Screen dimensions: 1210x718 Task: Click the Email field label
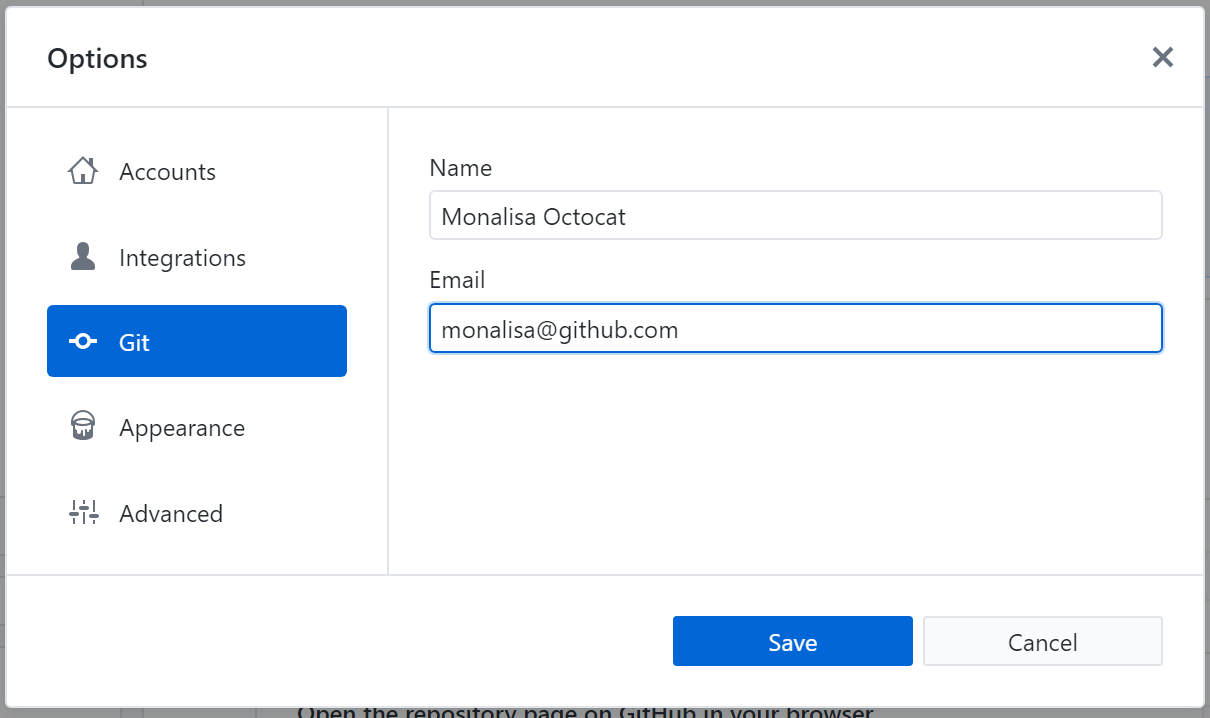point(458,280)
